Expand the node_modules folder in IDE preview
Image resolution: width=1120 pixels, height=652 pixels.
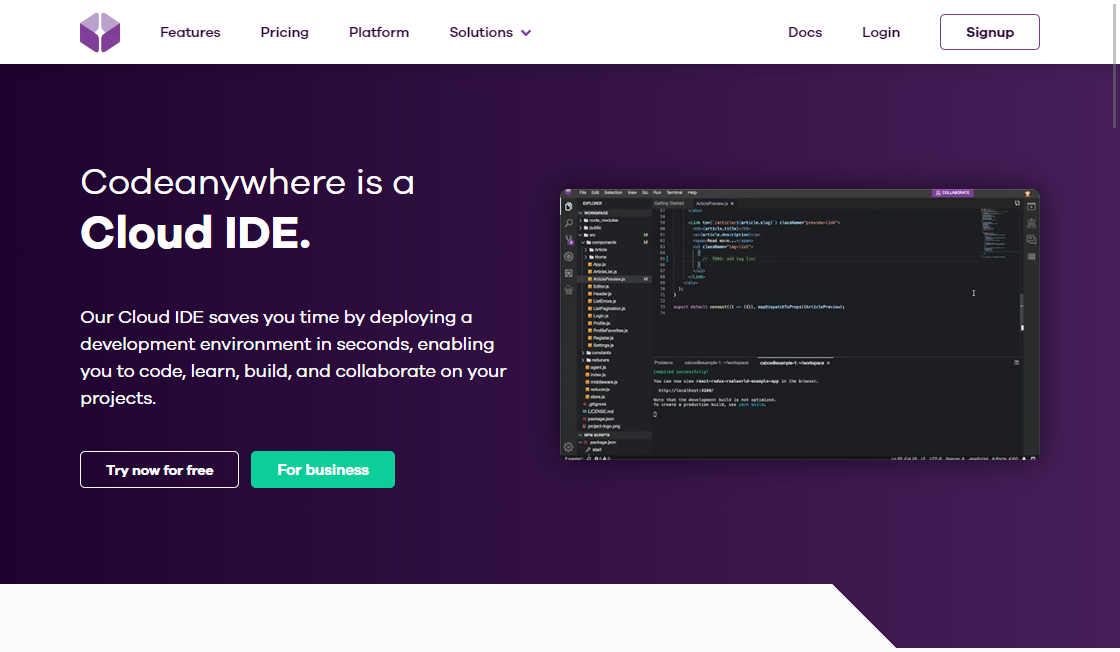point(599,220)
